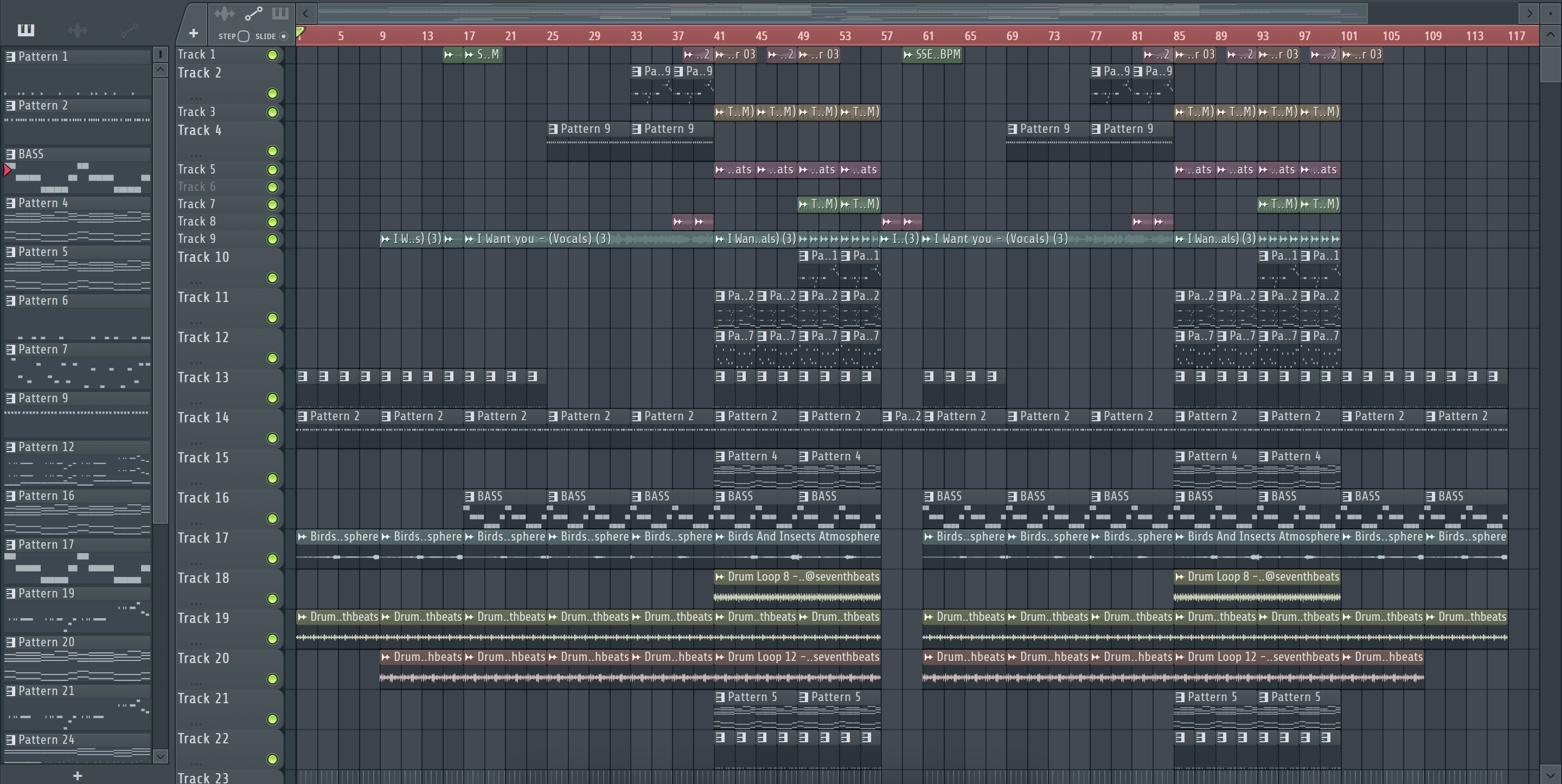
Task: Click the Pattern 6 picker icon
Action: [x=11, y=301]
